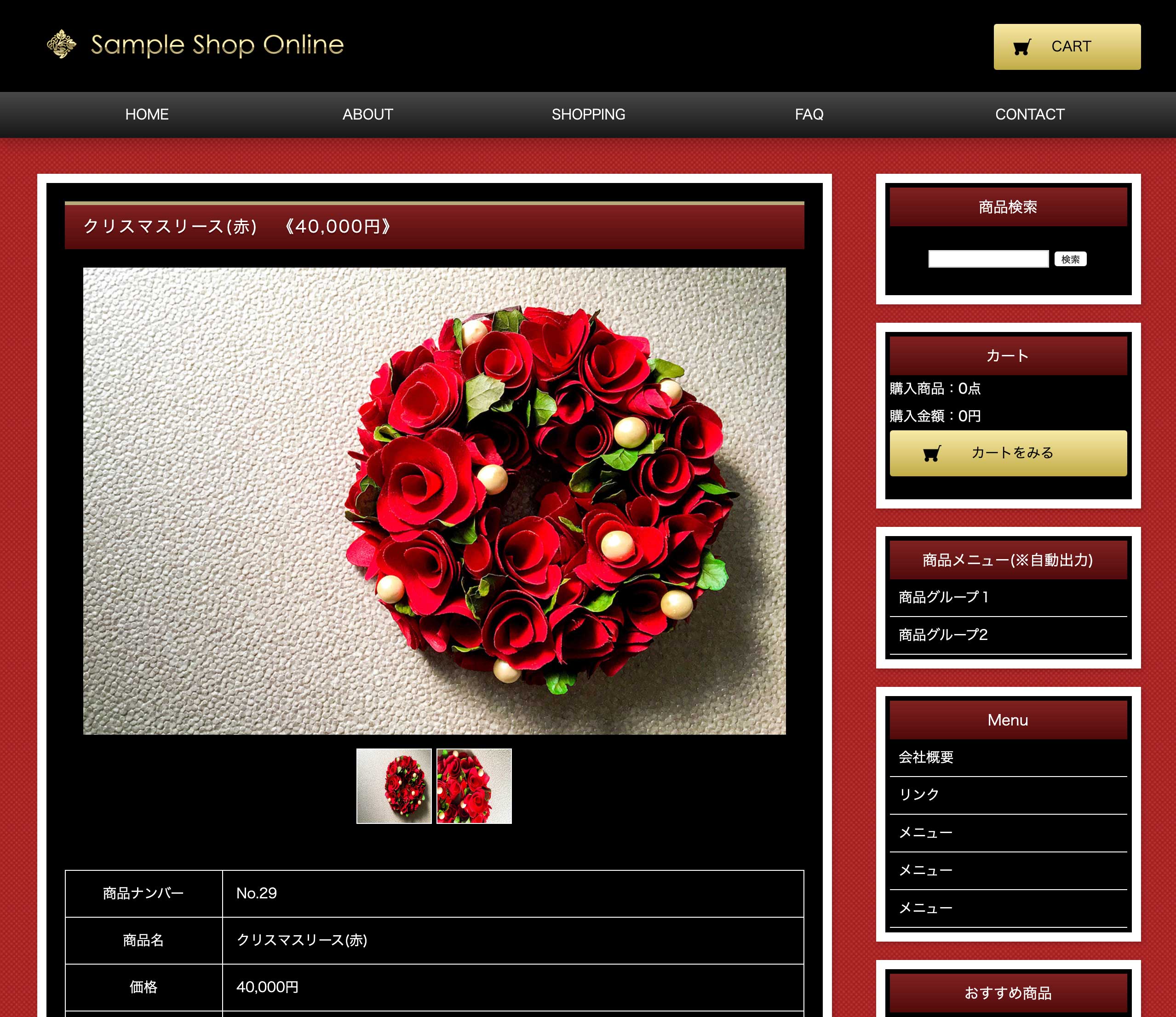Open the Sample Shop Online title link
The height and width of the screenshot is (1017, 1176).
click(217, 45)
